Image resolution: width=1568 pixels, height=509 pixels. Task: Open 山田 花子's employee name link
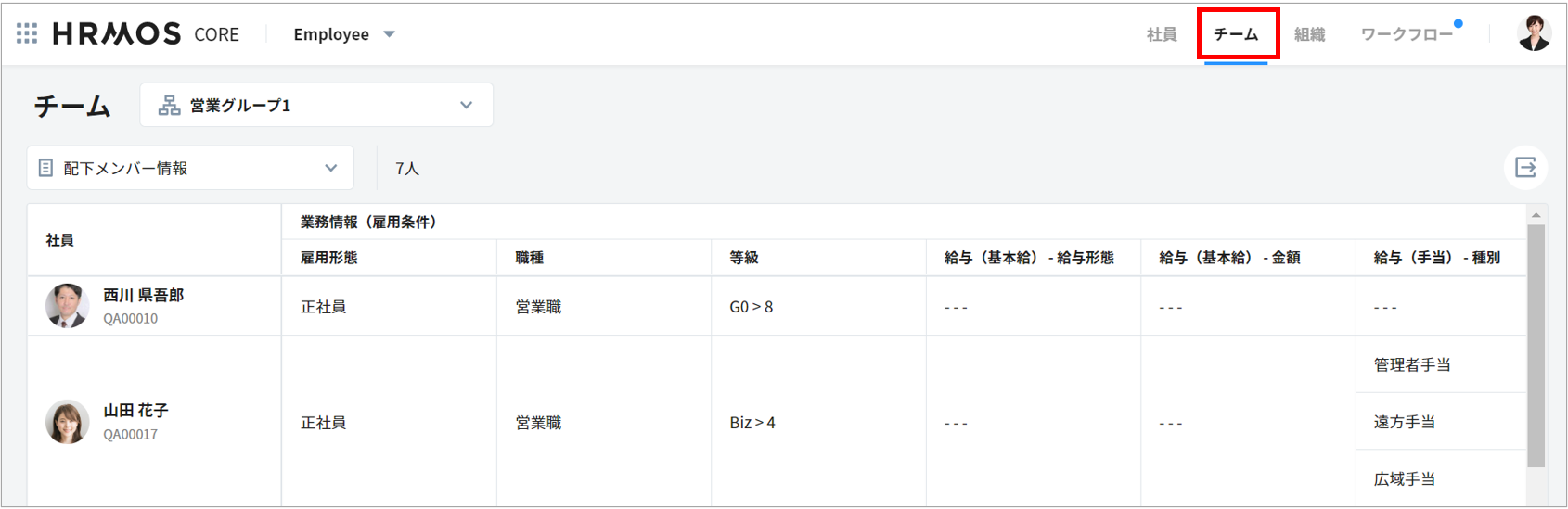(x=135, y=410)
